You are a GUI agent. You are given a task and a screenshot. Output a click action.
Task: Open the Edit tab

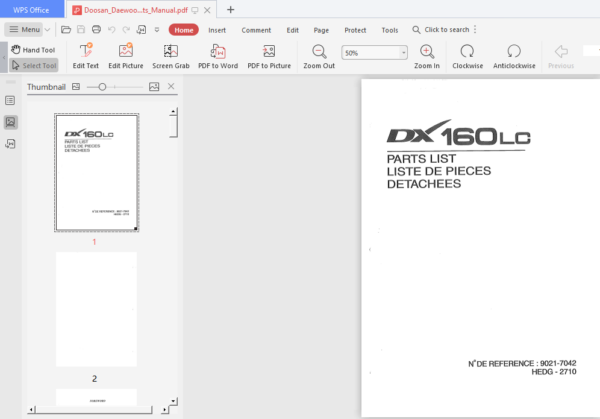click(x=292, y=30)
